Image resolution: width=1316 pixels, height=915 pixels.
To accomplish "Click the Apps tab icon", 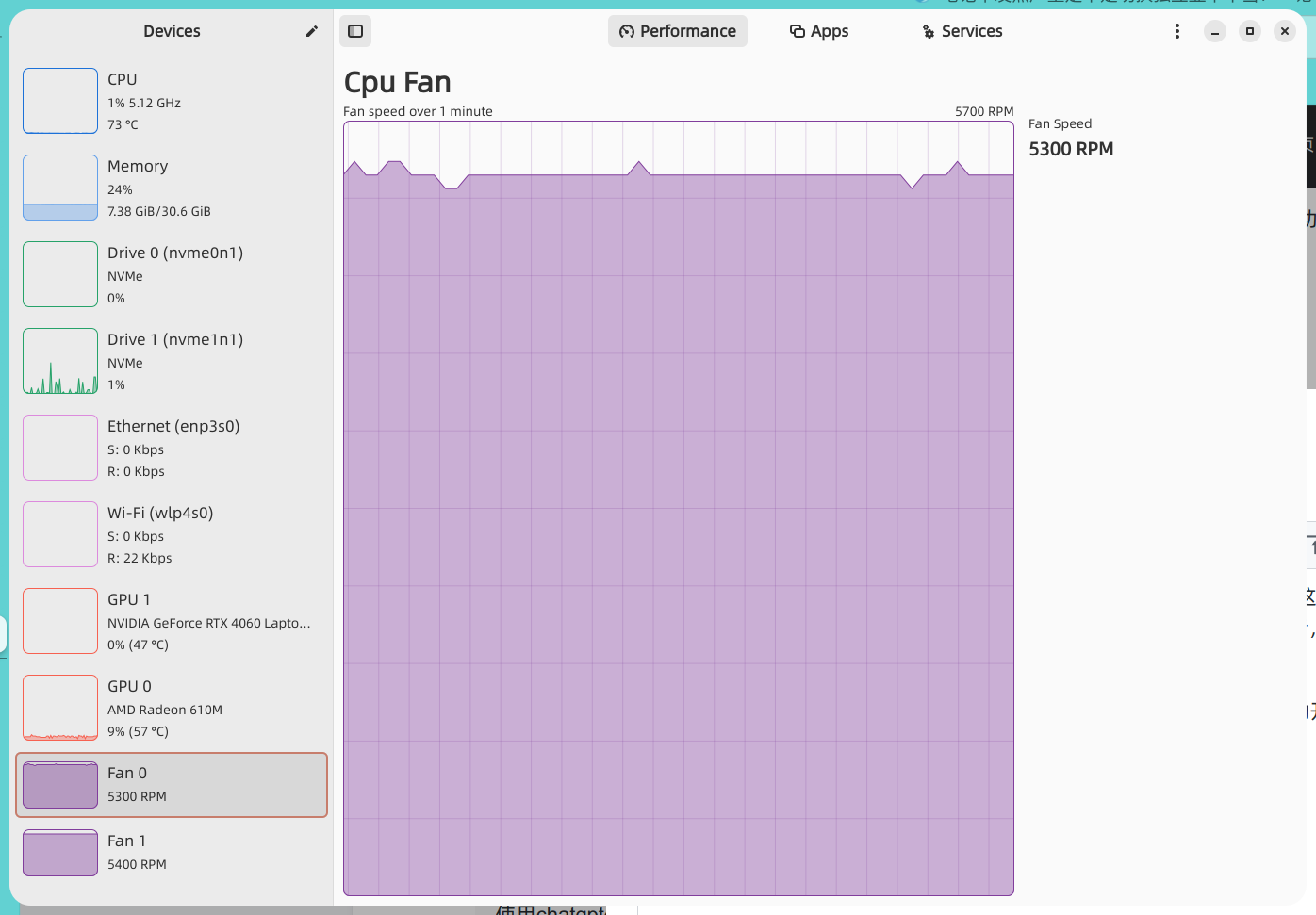I will [798, 31].
